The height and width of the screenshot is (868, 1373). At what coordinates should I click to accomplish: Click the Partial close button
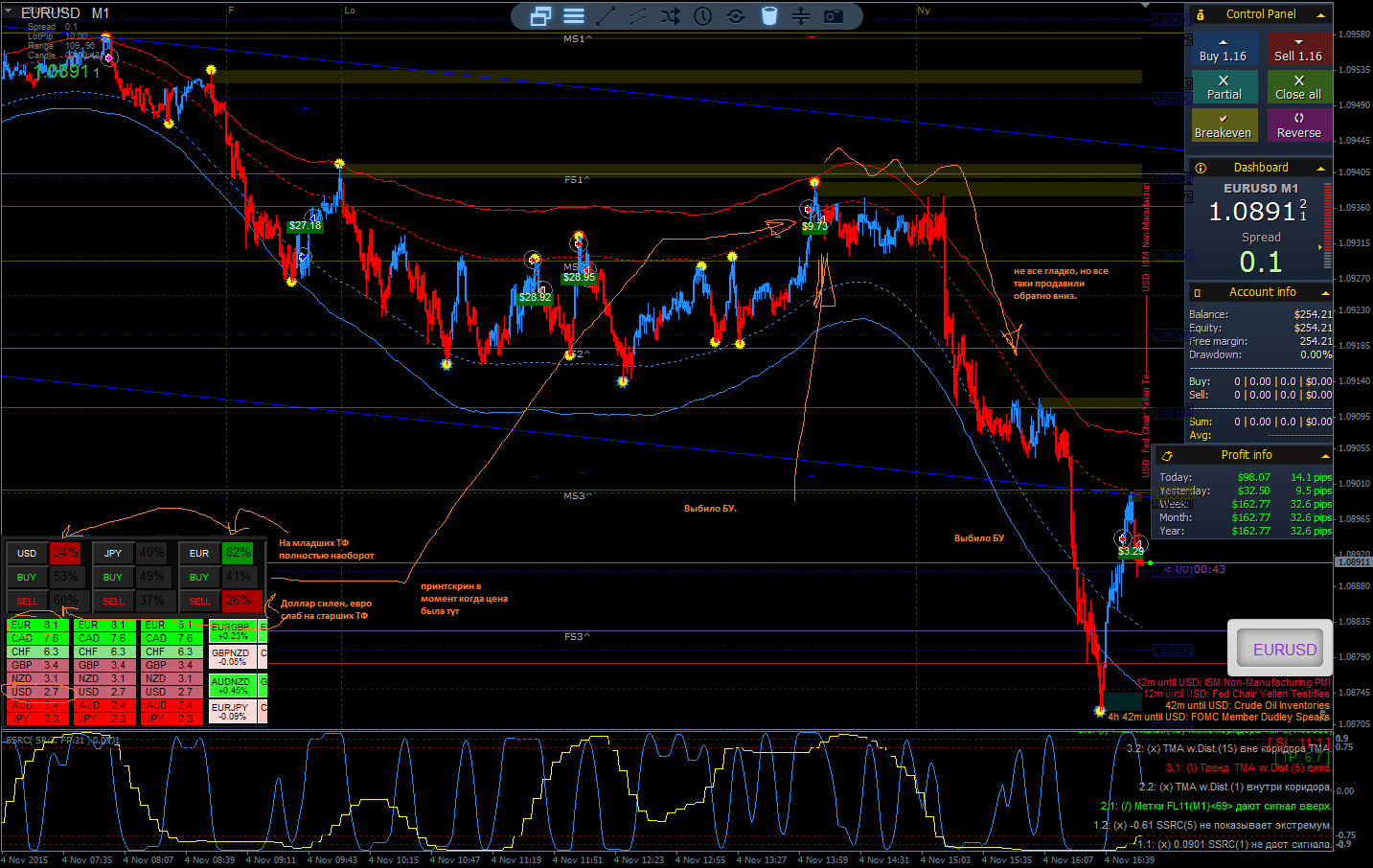[x=1224, y=87]
